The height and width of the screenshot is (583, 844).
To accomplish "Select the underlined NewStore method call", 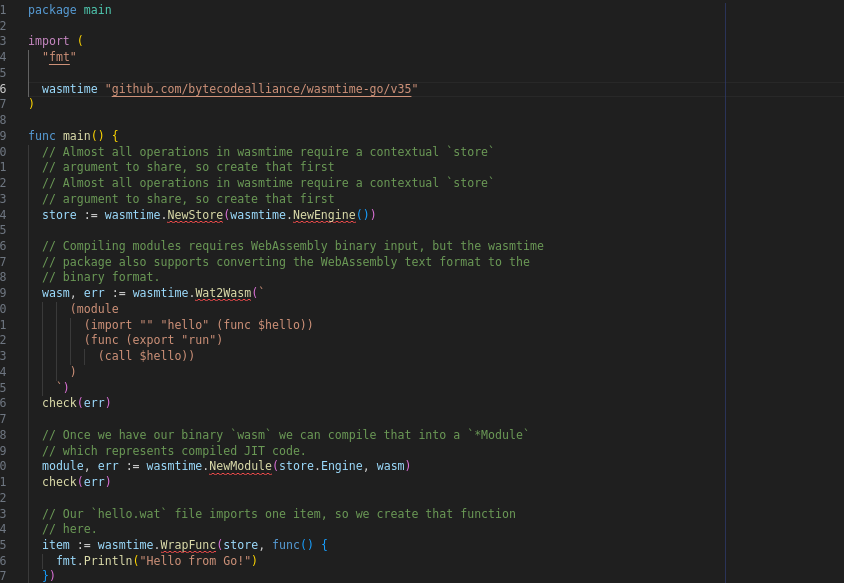I will click(195, 215).
